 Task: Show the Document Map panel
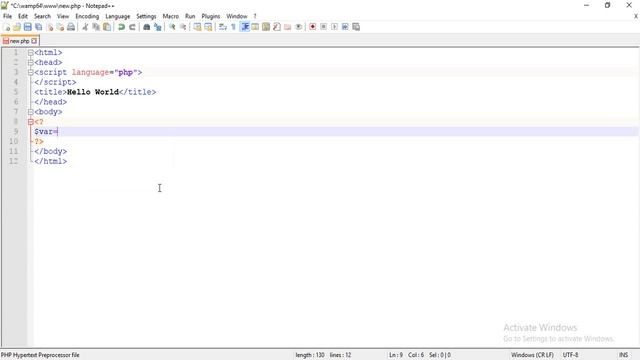click(x=266, y=27)
